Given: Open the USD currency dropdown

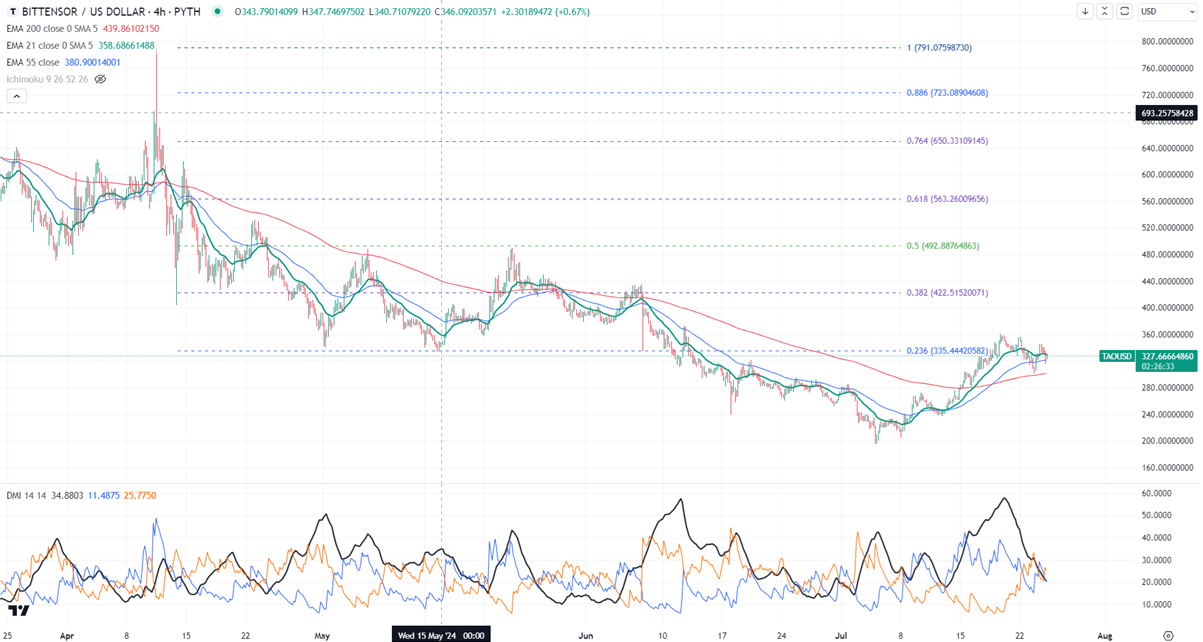Looking at the screenshot, I should (x=1167, y=12).
